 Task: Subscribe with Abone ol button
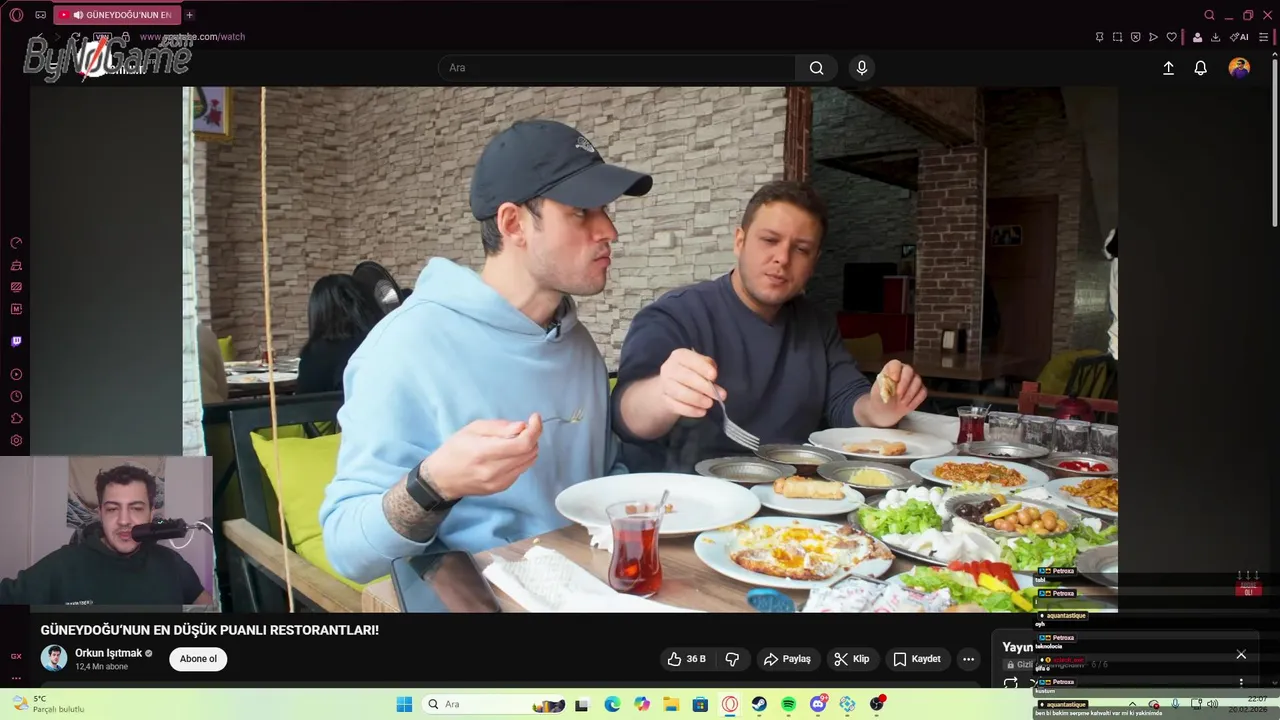198,659
